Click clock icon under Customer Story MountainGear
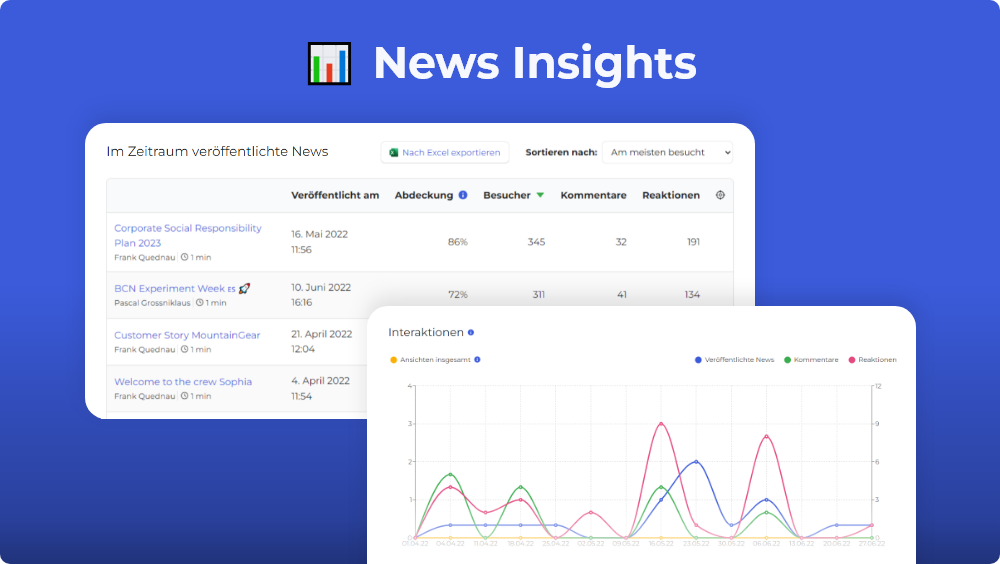Screen dimensions: 1000x564 point(184,349)
